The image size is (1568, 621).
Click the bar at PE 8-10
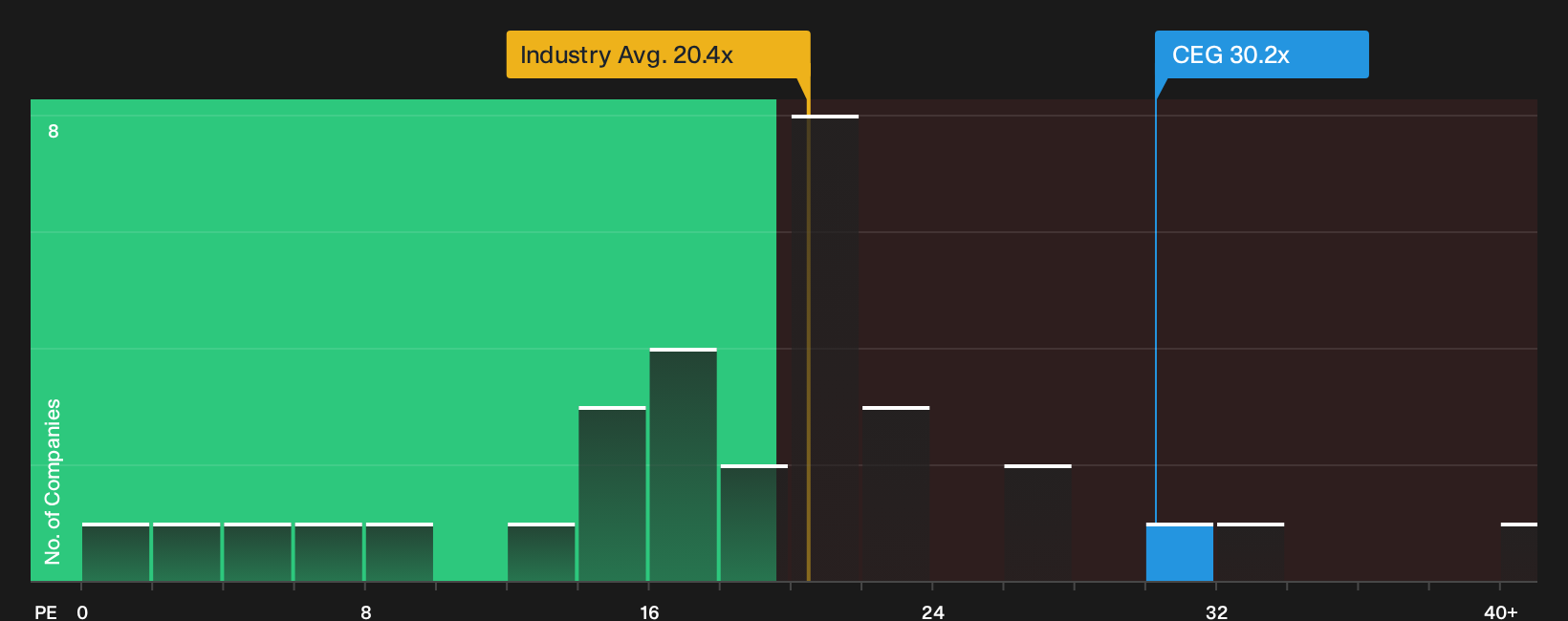click(x=400, y=552)
